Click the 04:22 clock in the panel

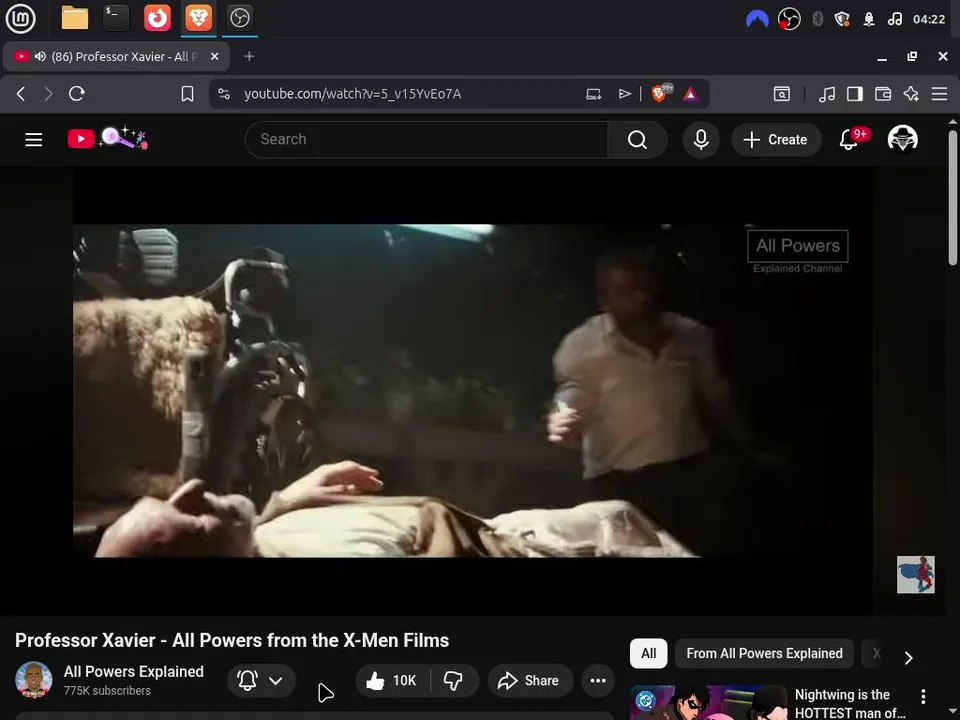point(929,19)
